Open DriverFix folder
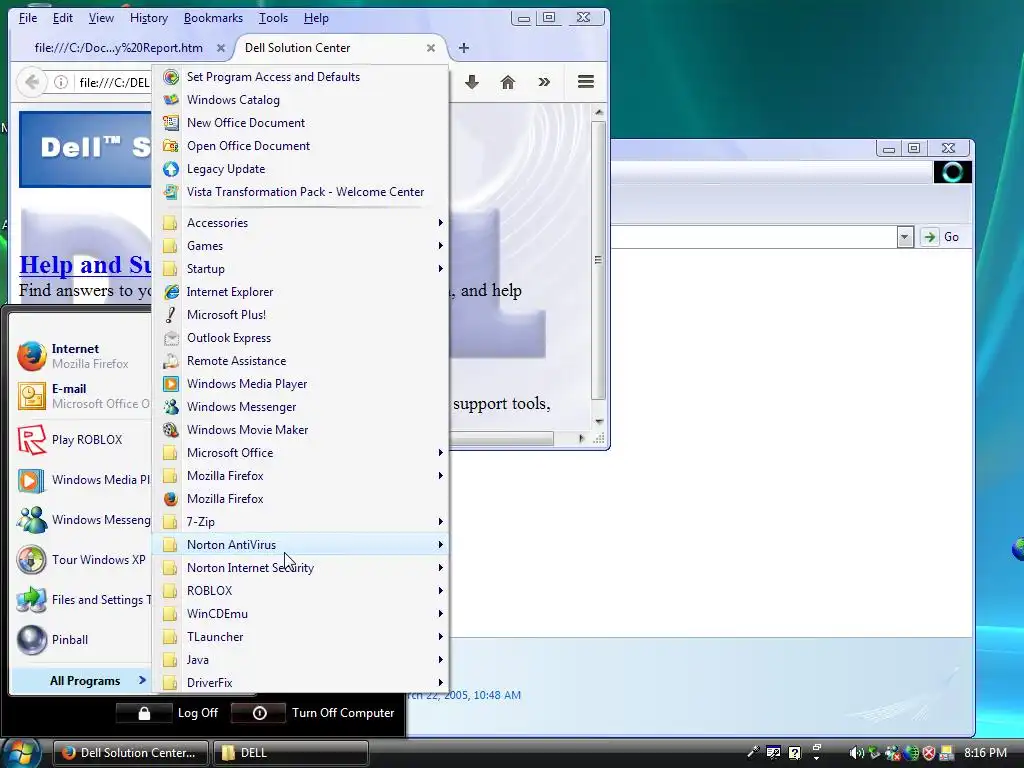The image size is (1024, 768). [300, 682]
